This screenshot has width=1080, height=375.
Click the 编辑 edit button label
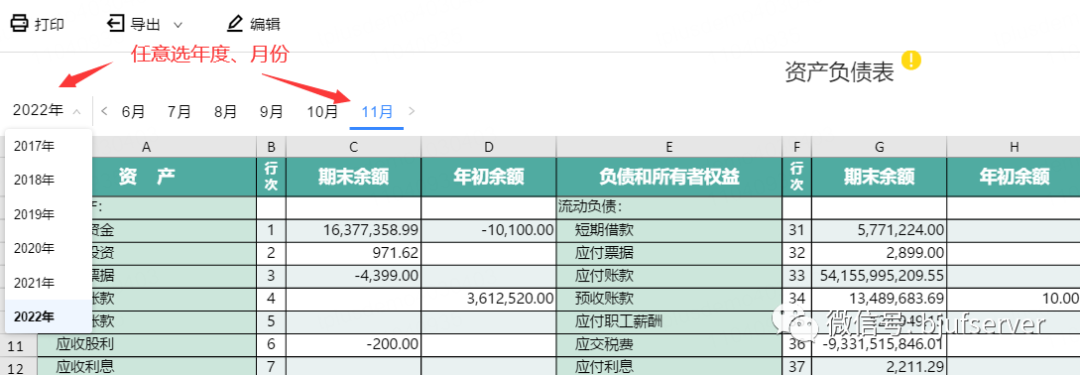265,24
